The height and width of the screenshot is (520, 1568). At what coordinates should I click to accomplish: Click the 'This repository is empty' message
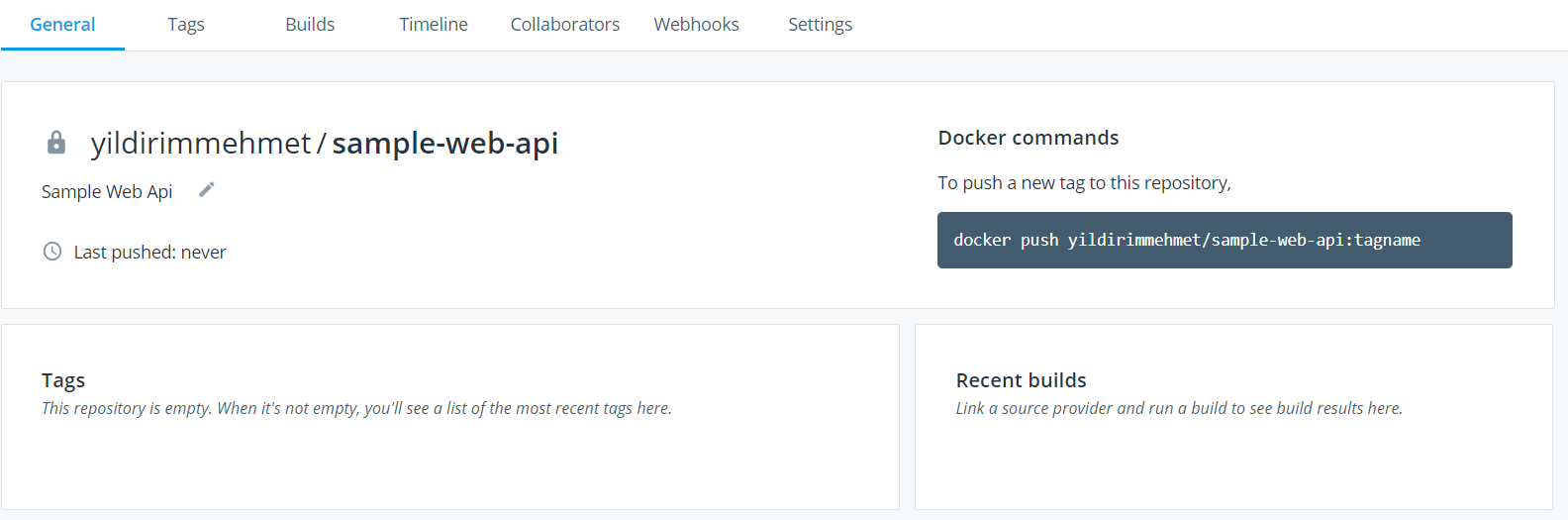(356, 408)
